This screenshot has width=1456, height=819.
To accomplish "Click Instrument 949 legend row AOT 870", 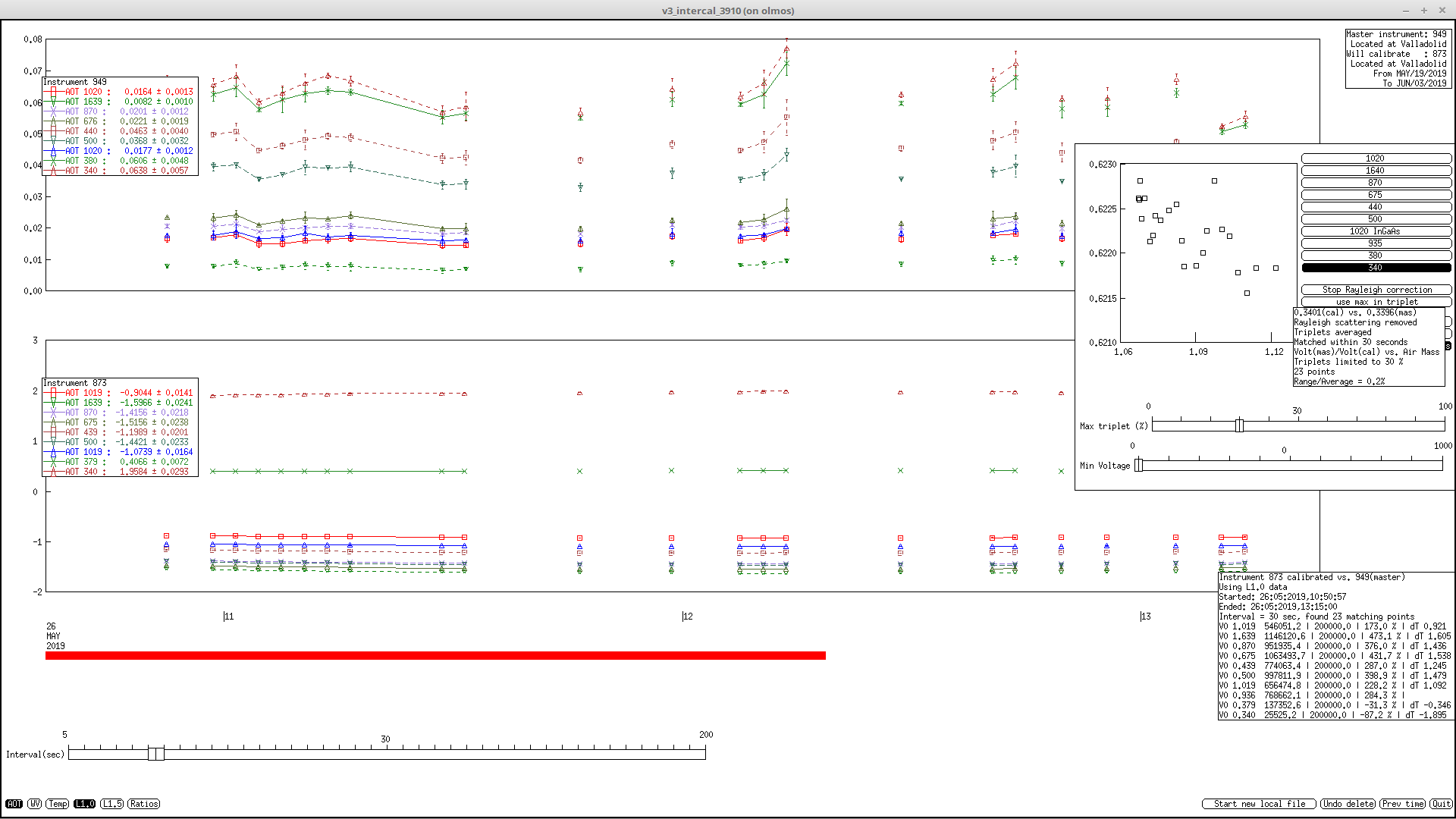I will (120, 111).
